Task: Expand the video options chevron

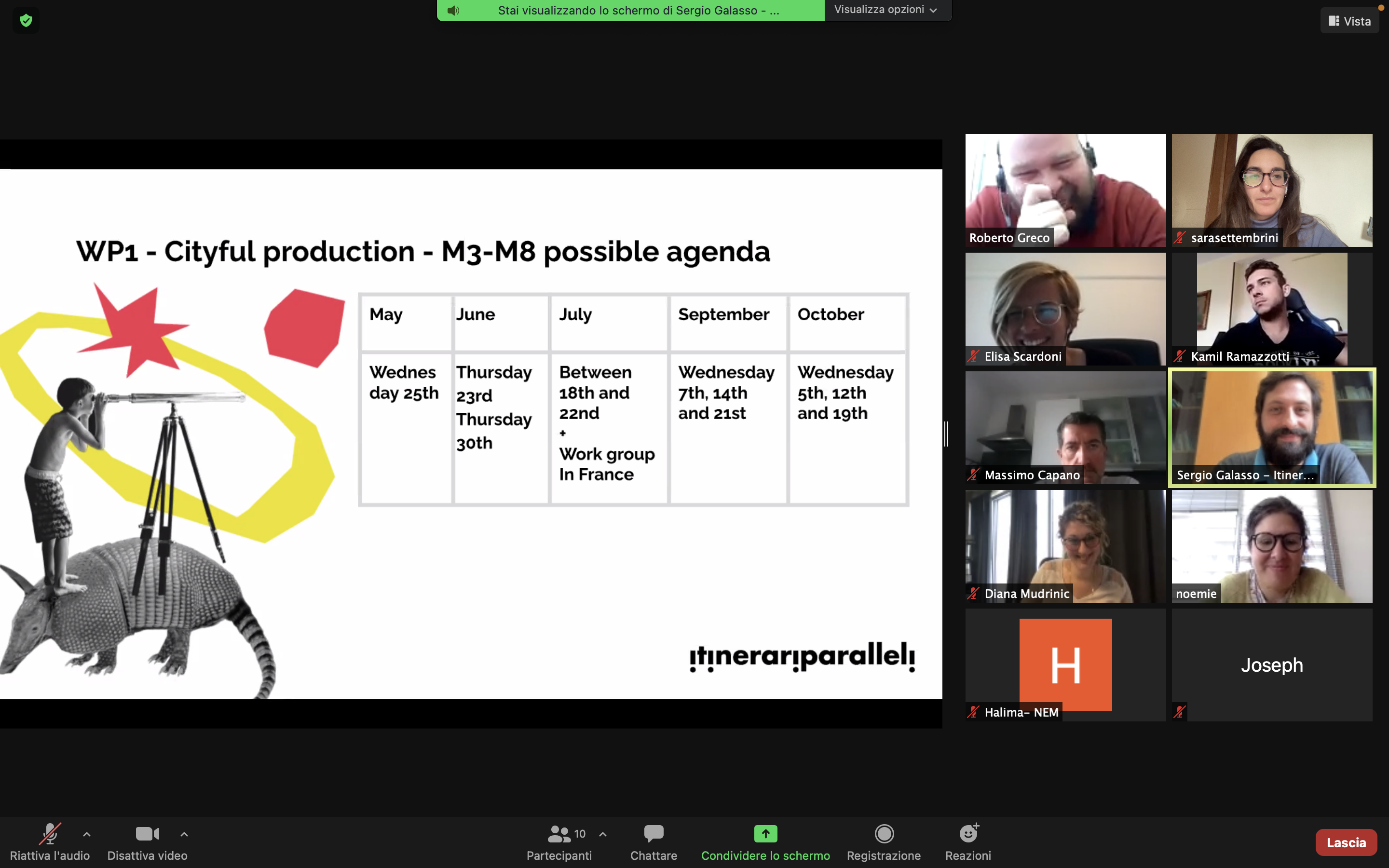Action: point(184,834)
